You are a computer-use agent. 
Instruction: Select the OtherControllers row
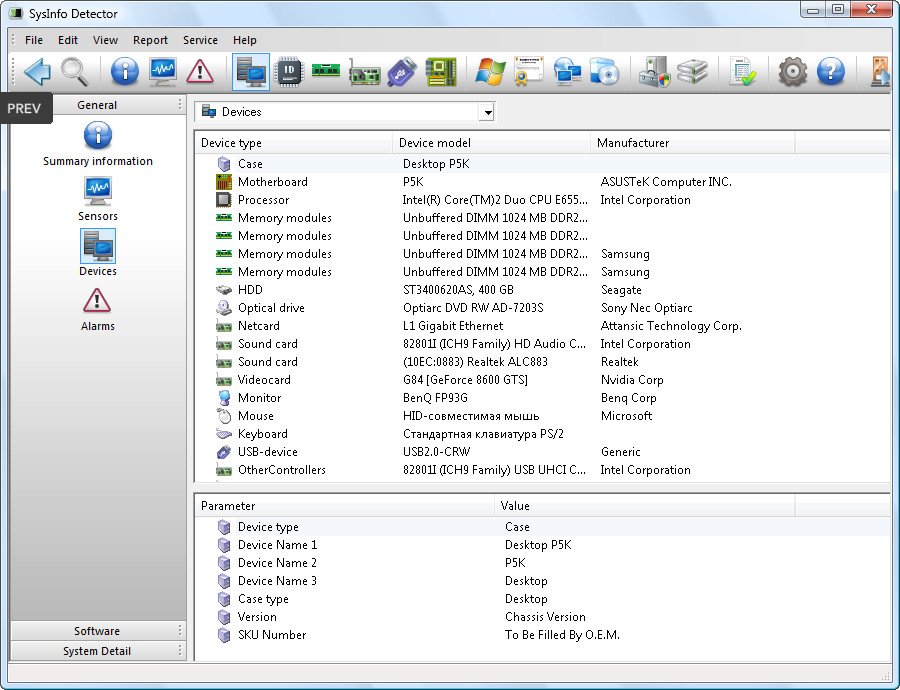point(542,470)
